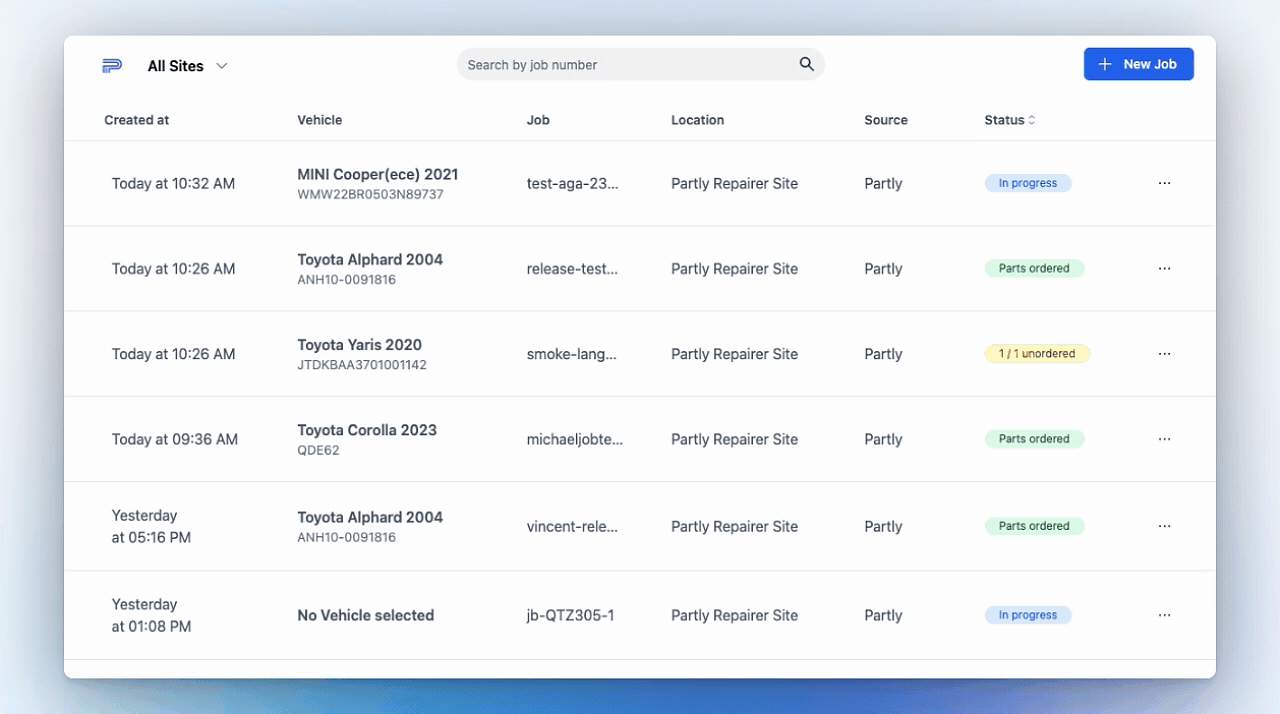
Task: Open actions menu for Toyota Yaris 2020 row
Action: tap(1164, 354)
